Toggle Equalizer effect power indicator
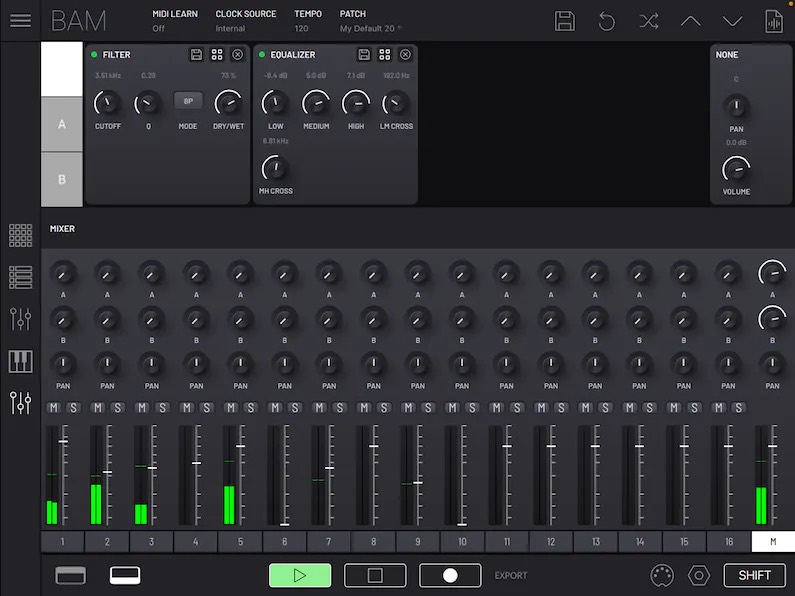The image size is (795, 596). point(262,54)
